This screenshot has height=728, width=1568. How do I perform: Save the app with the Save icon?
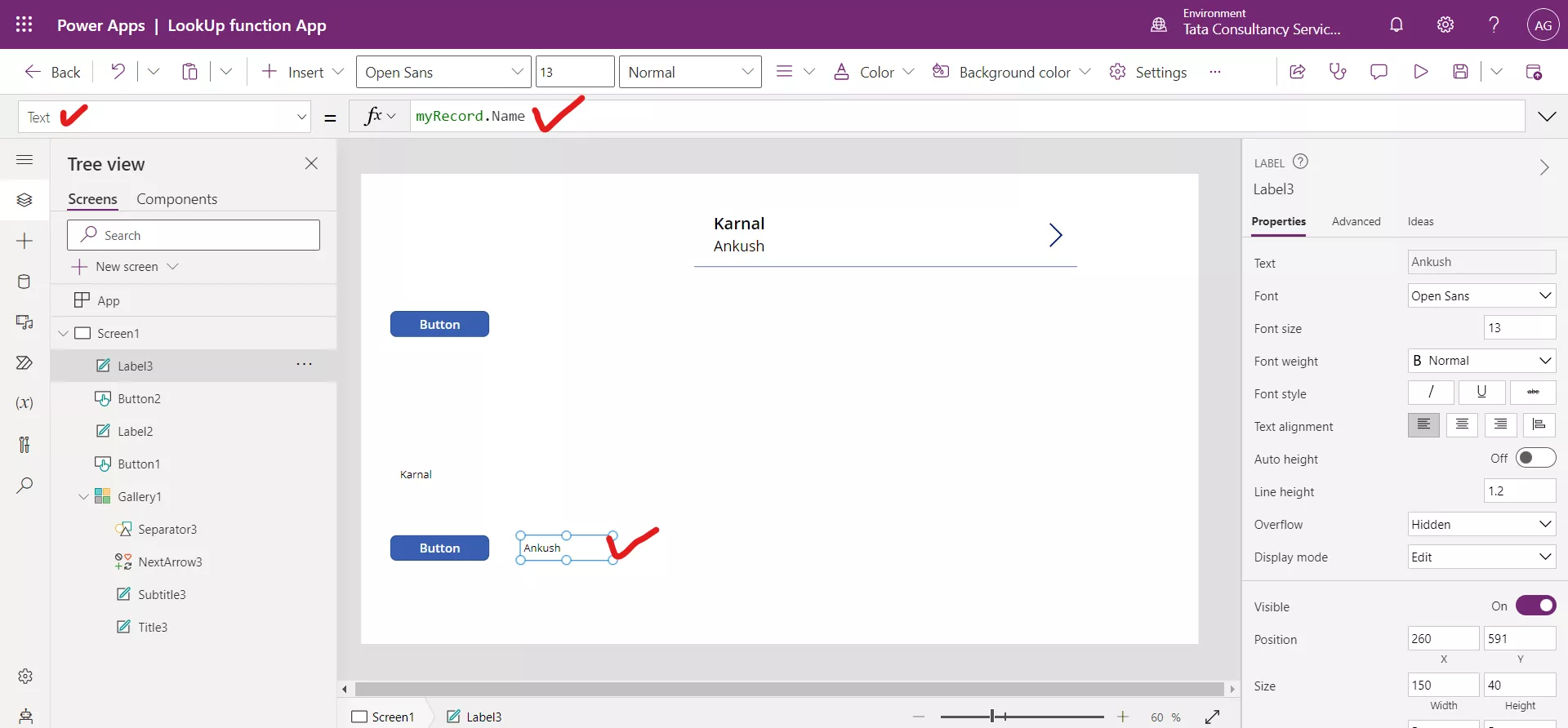pyautogui.click(x=1461, y=72)
